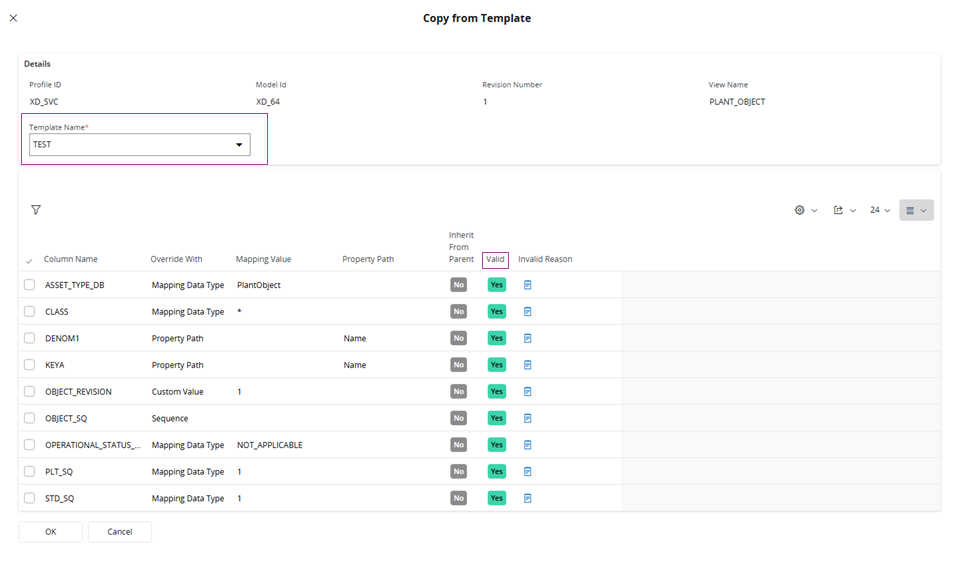Sort by Column Name header
The height and width of the screenshot is (572, 956).
click(71, 260)
